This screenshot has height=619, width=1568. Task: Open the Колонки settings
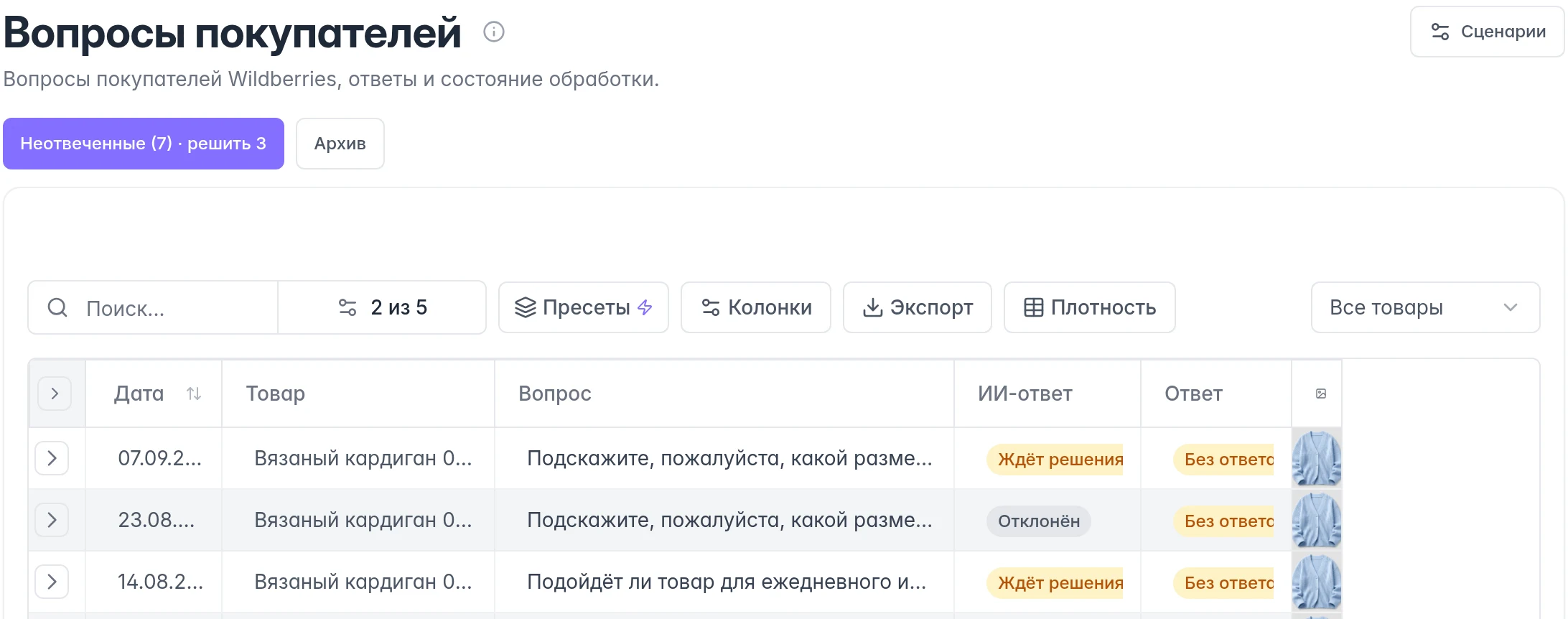point(756,307)
